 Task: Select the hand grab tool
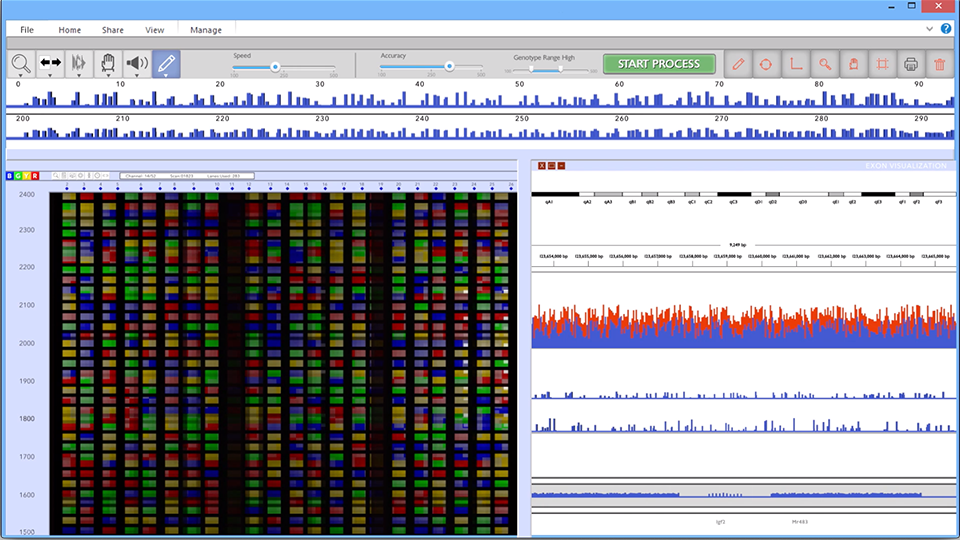(108, 62)
